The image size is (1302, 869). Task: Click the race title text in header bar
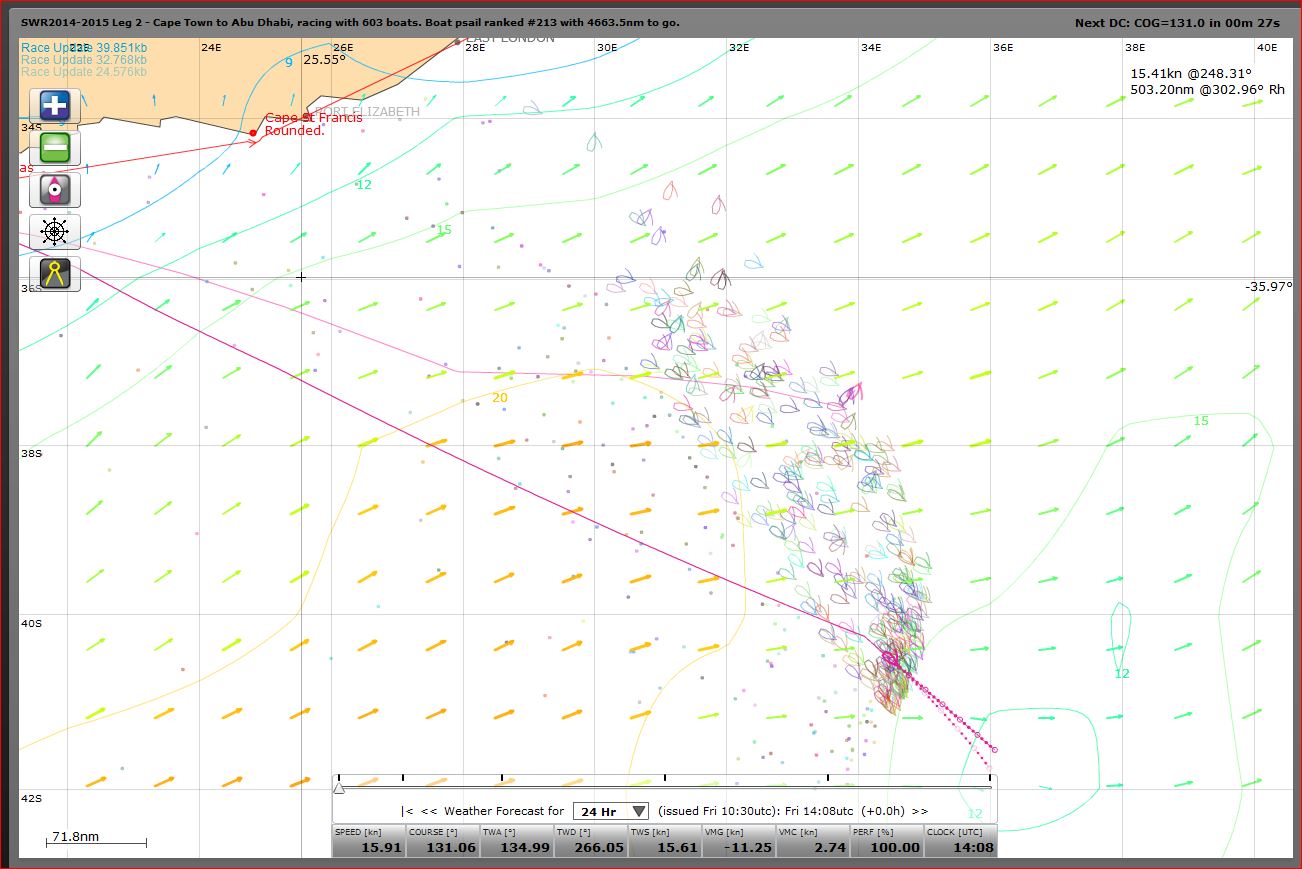pyautogui.click(x=351, y=22)
